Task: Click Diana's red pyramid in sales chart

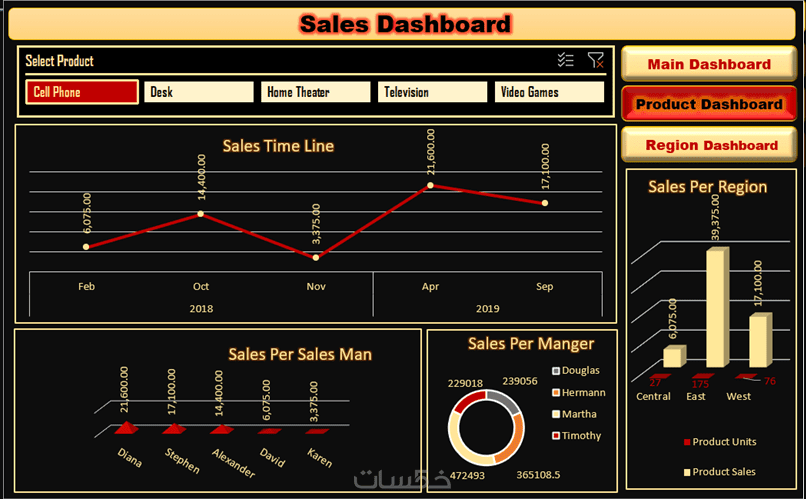Action: click(x=126, y=428)
